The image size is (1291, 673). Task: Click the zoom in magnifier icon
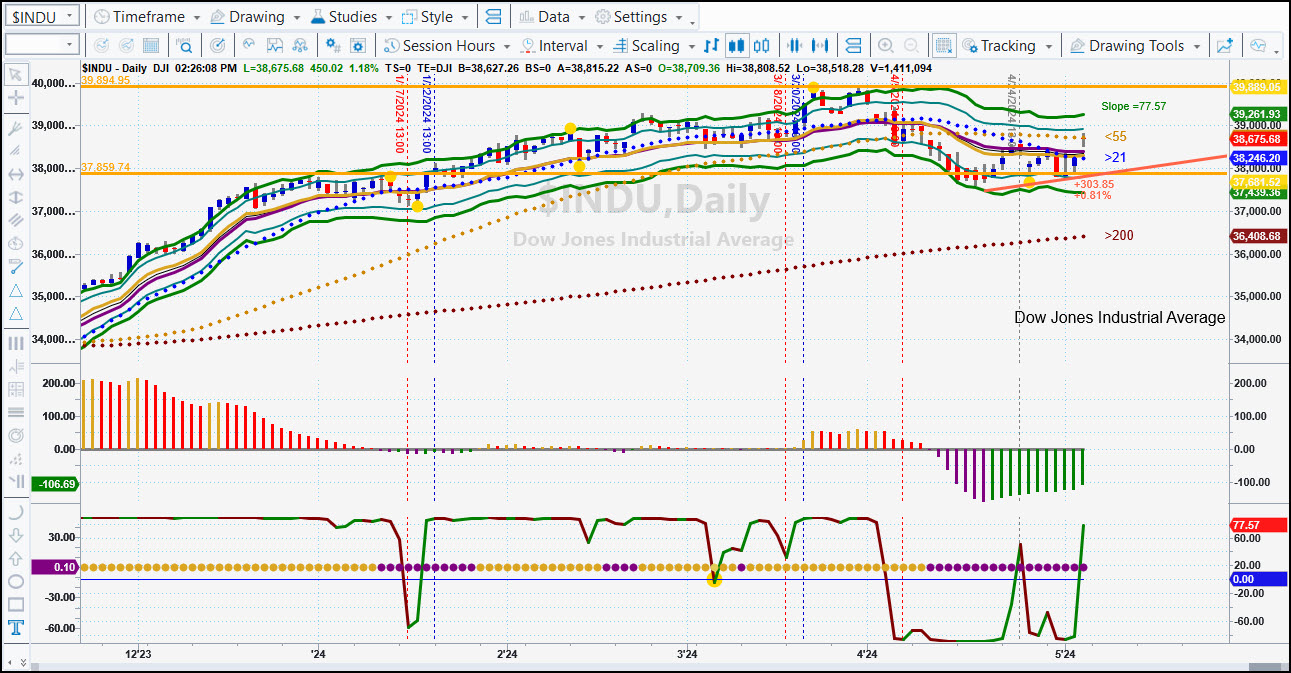[x=885, y=46]
